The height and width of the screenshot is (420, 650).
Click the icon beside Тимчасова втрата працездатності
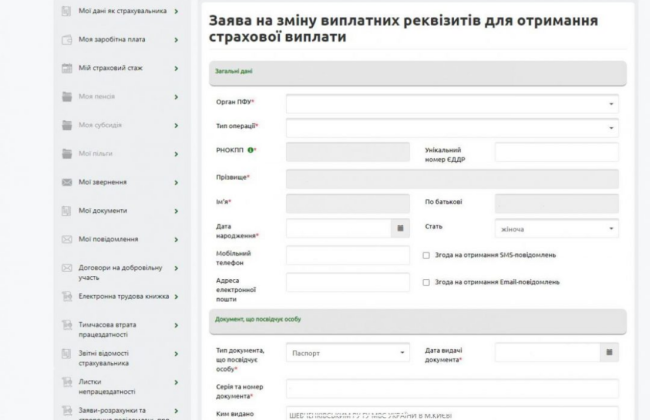[66, 325]
